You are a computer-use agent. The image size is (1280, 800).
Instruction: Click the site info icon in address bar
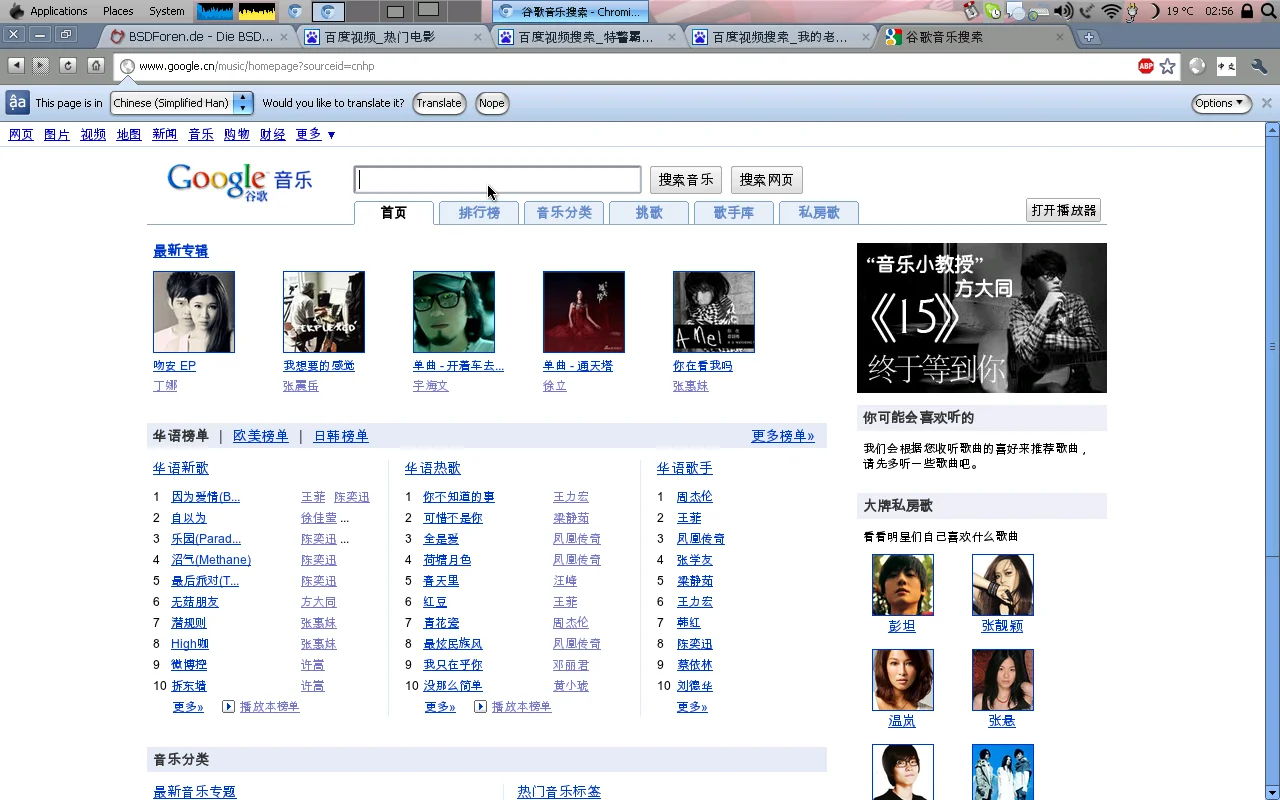[x=127, y=66]
